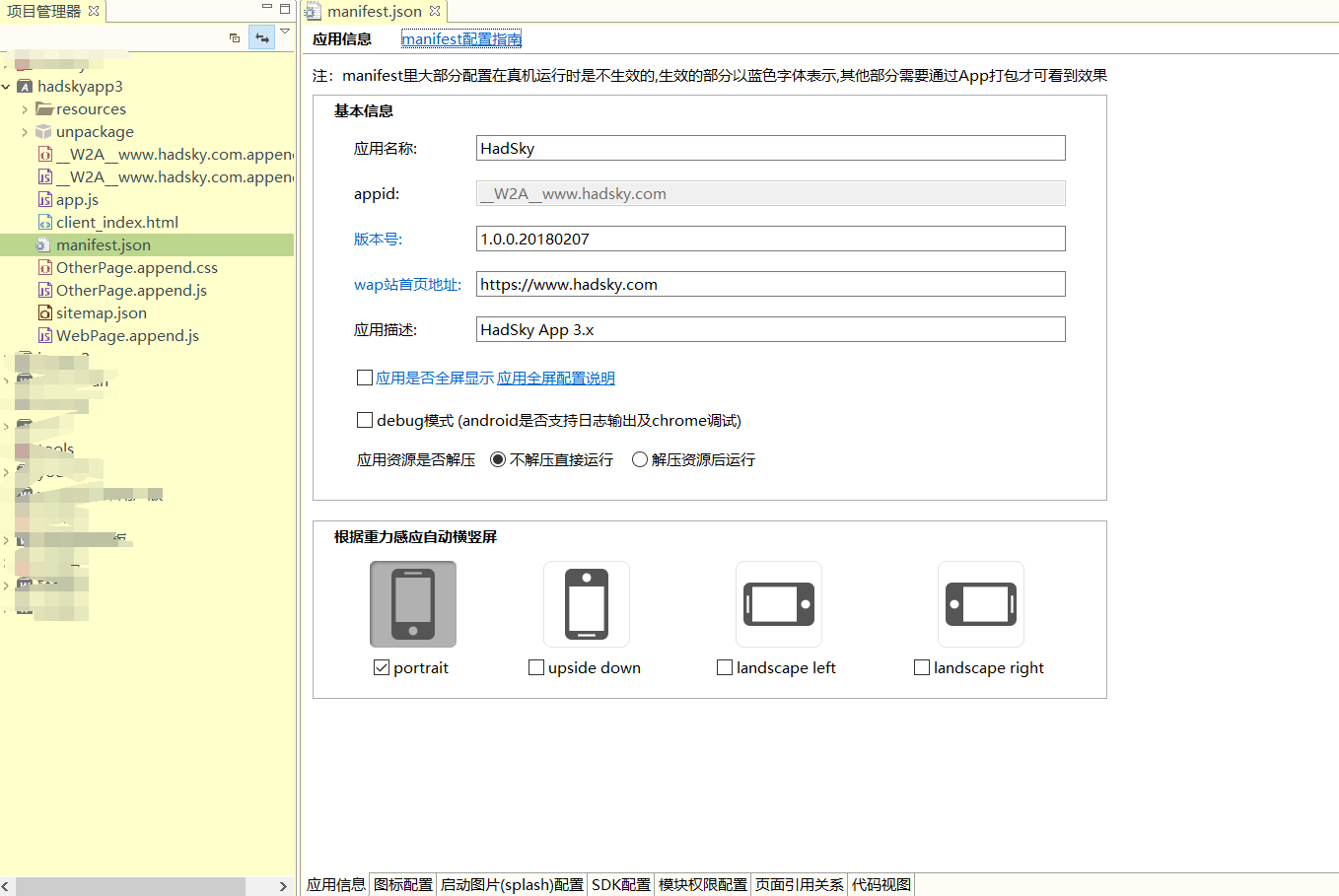Viewport: 1339px width, 896px height.
Task: Click the sitemap.json file icon
Action: (44, 313)
